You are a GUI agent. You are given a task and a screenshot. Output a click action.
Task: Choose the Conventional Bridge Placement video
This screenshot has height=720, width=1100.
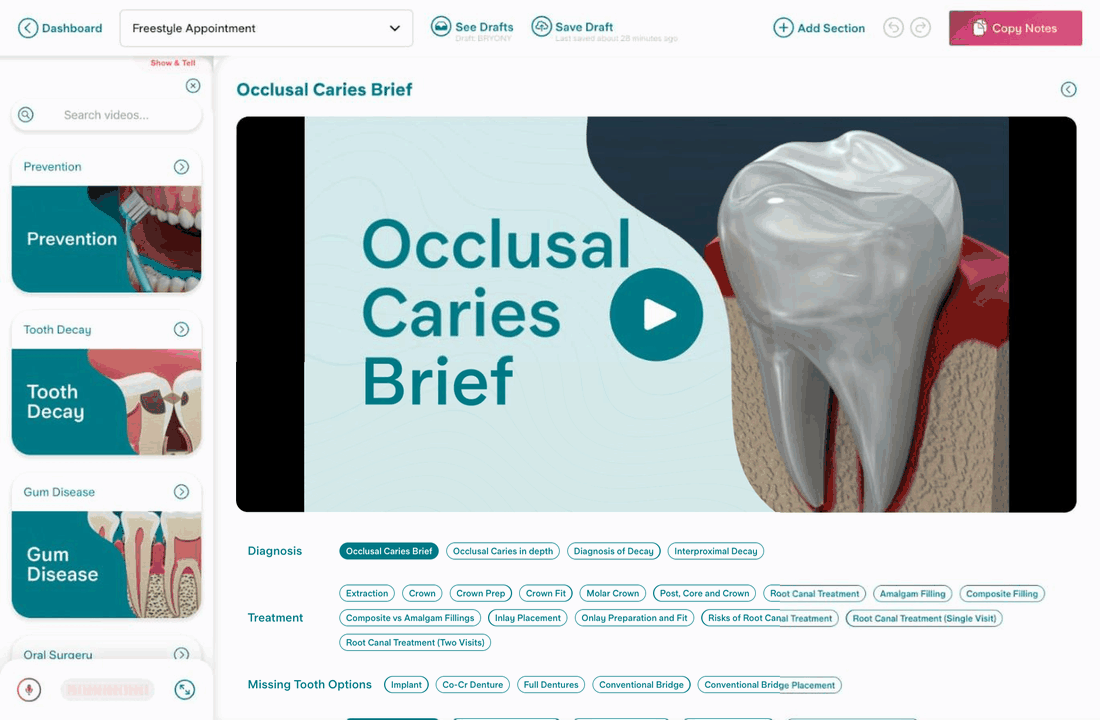pyautogui.click(x=770, y=685)
